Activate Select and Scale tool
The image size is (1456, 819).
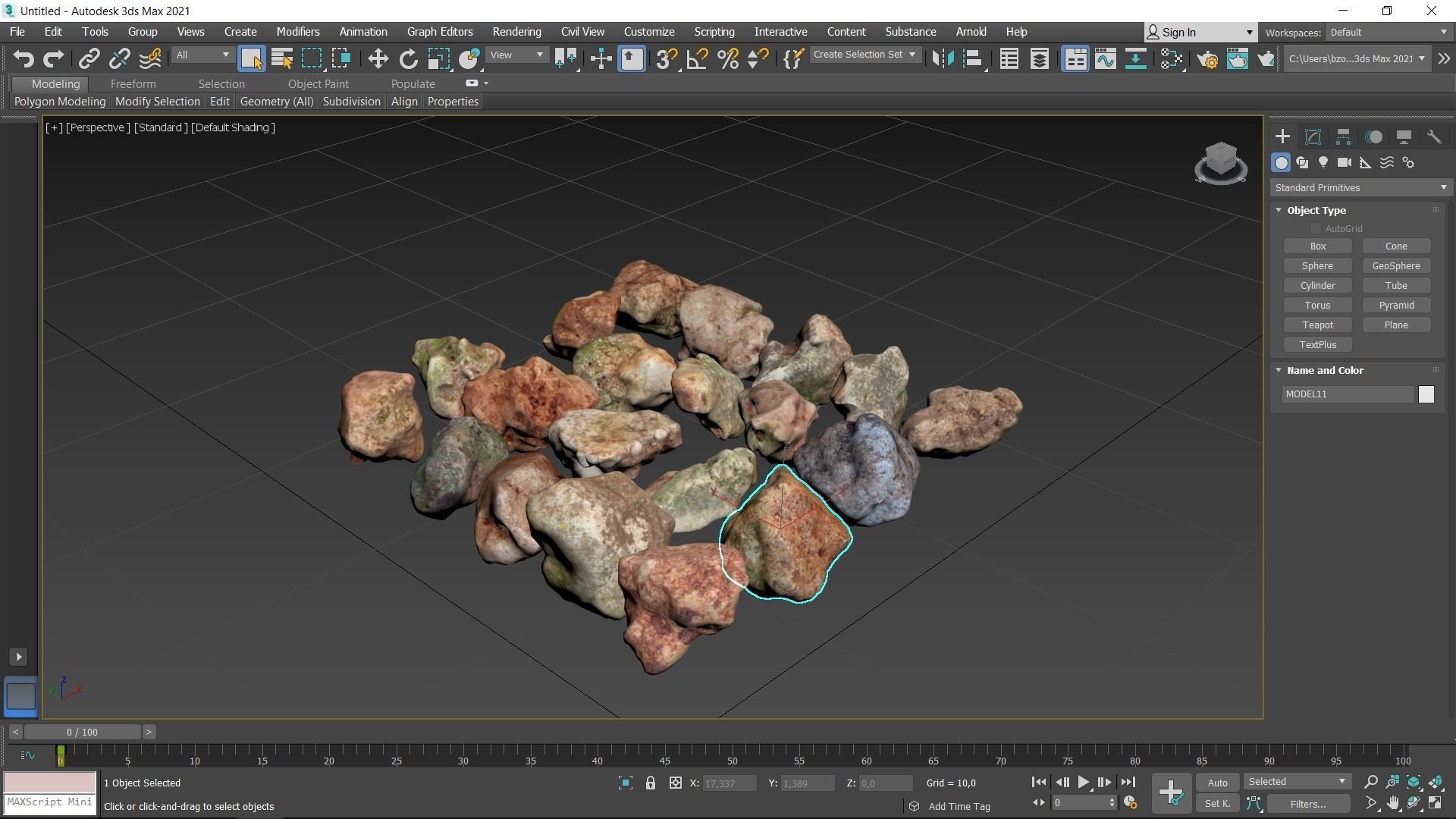(438, 58)
